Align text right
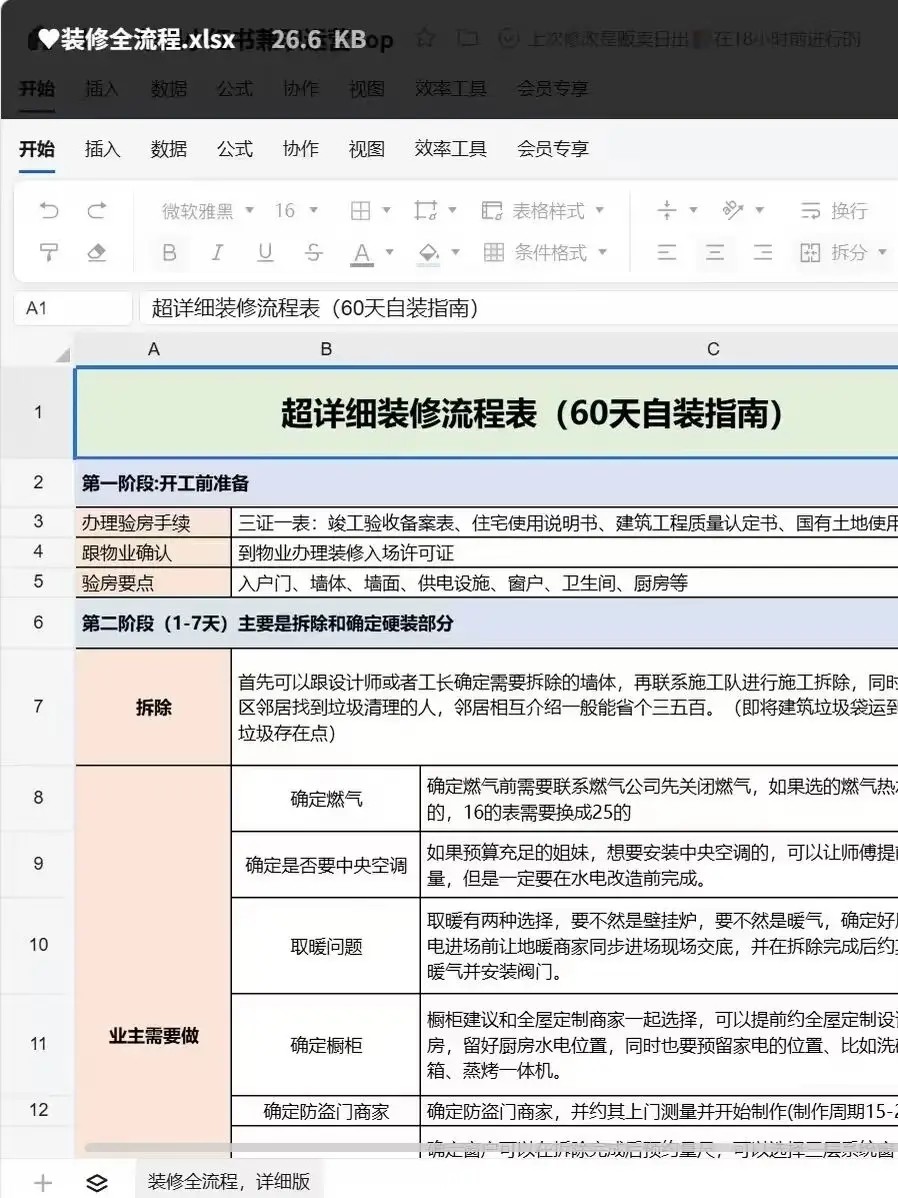Screen dimensions: 898x1198 [x=763, y=252]
